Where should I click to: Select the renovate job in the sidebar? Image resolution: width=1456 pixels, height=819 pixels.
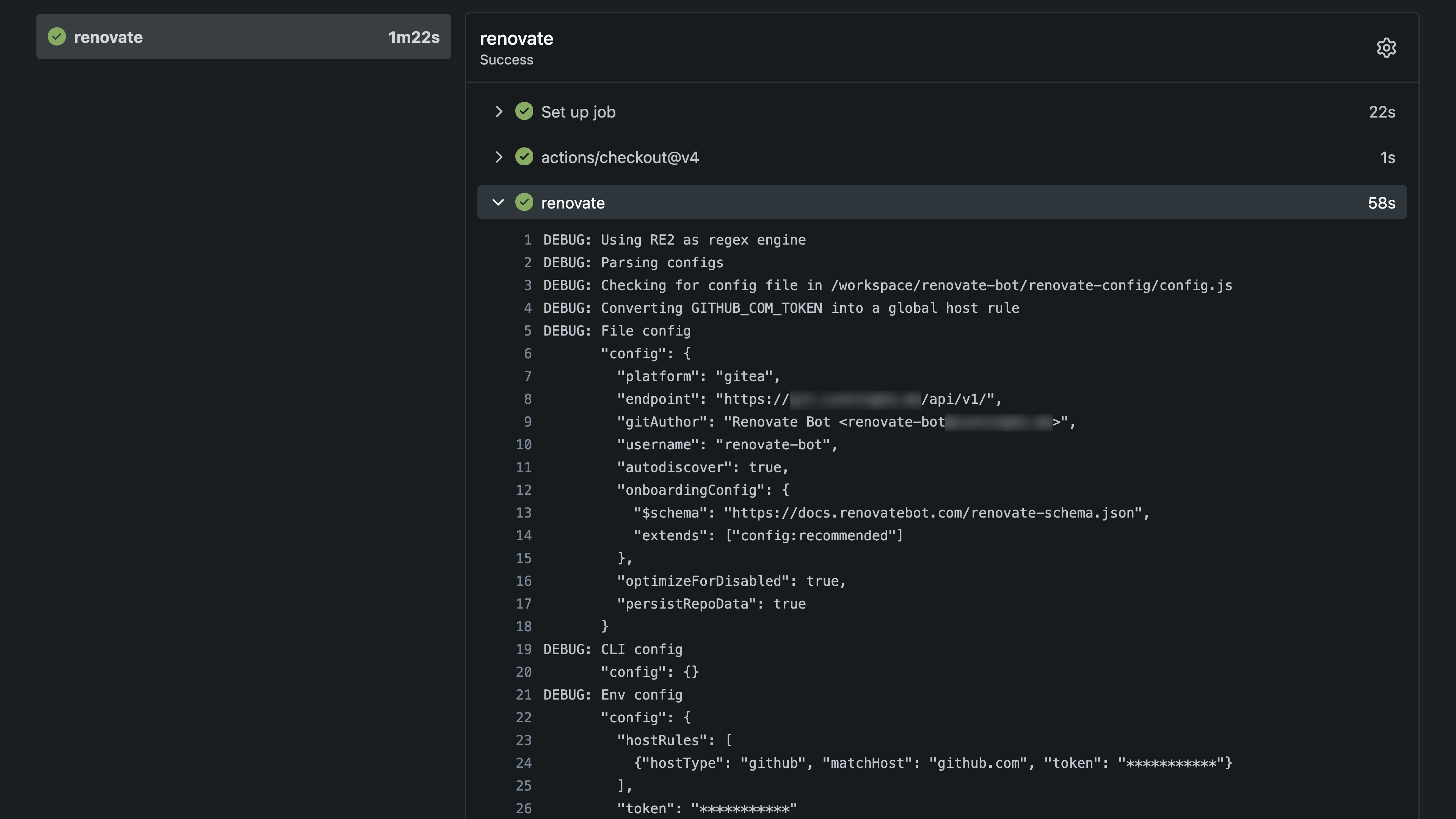[243, 37]
